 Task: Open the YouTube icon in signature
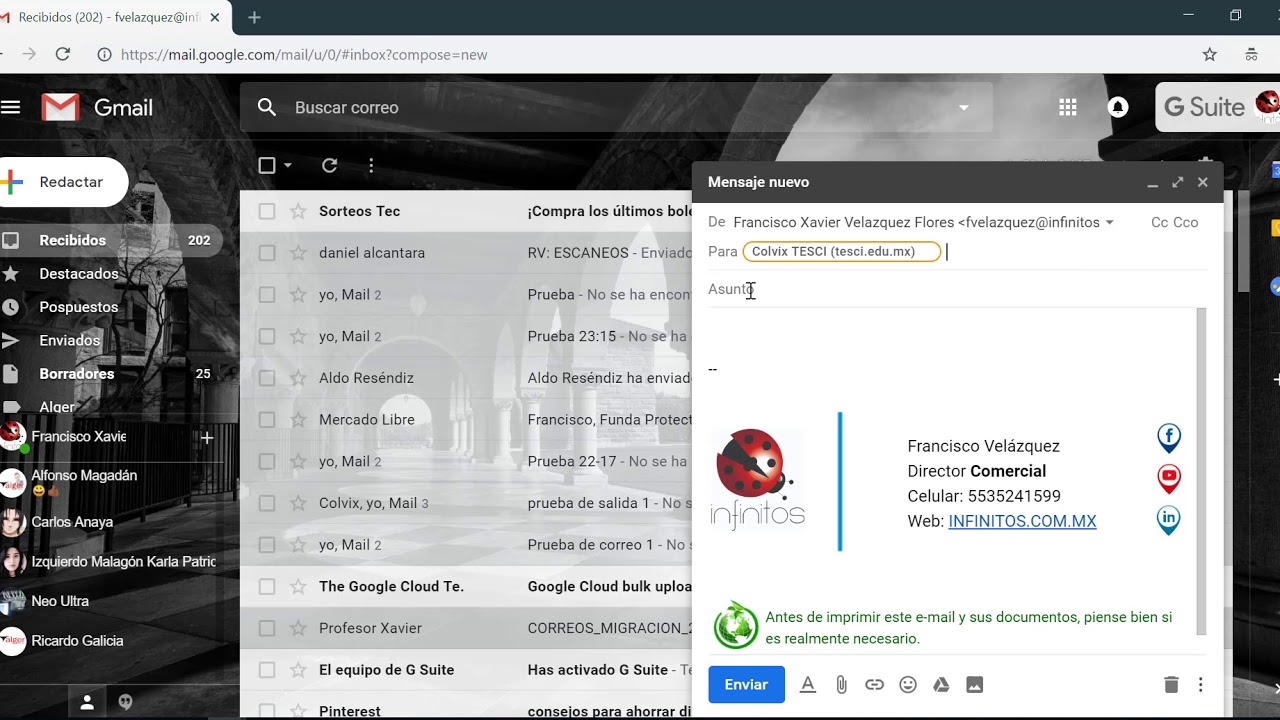coord(1168,479)
